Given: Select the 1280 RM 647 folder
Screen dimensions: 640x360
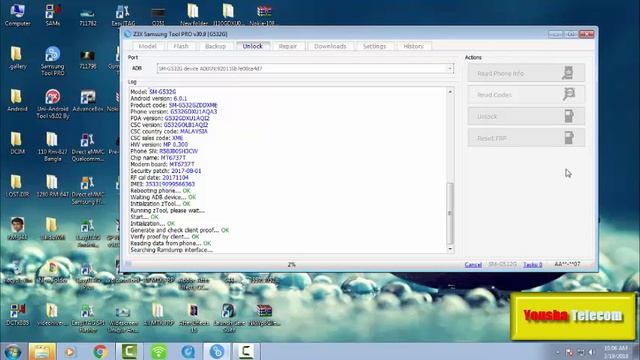Looking at the screenshot, I should [53, 186].
